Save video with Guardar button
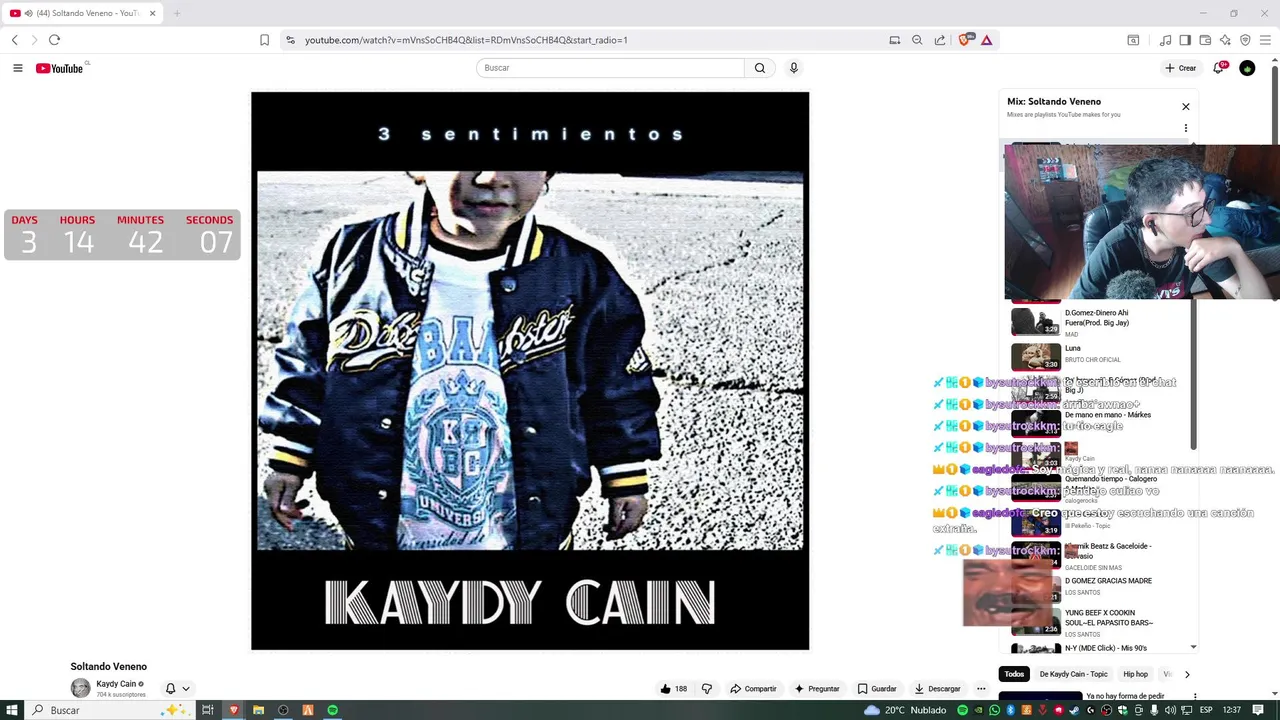Image resolution: width=1280 pixels, height=720 pixels. coord(877,689)
